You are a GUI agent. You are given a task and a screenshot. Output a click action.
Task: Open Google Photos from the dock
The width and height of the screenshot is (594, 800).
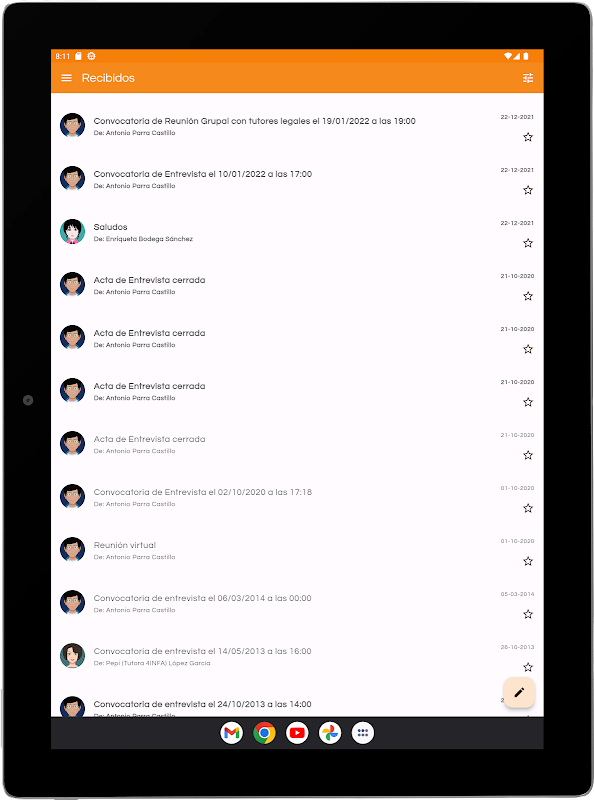click(x=330, y=733)
